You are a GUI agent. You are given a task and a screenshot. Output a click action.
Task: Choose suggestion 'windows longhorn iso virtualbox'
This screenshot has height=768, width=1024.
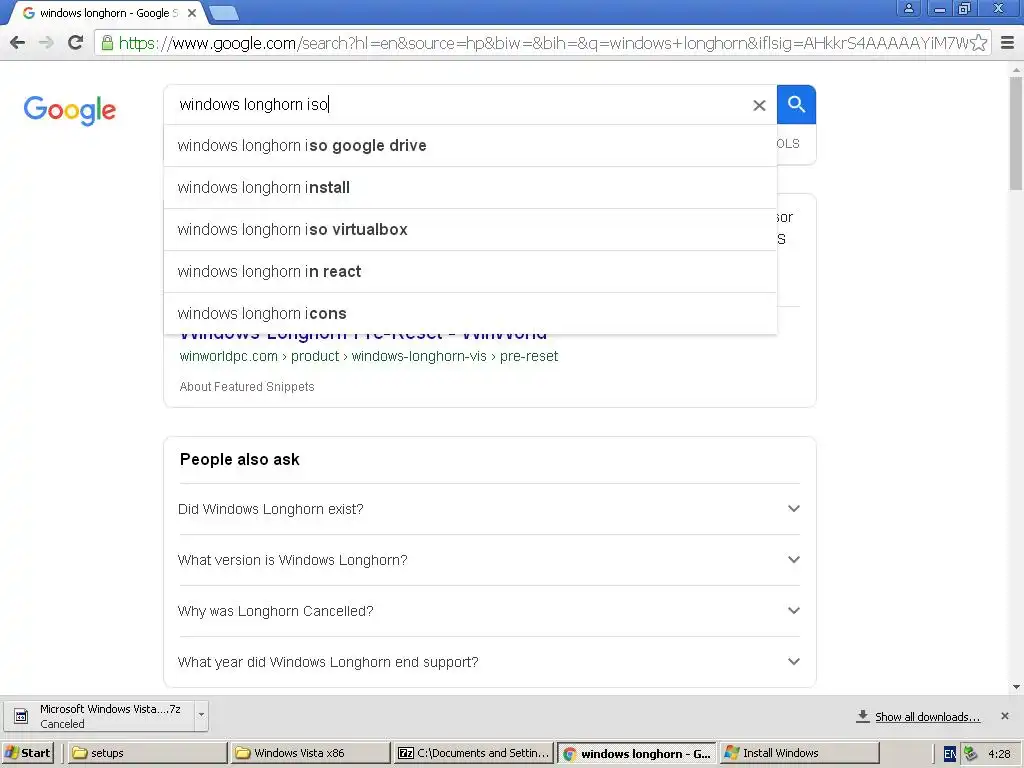(470, 229)
